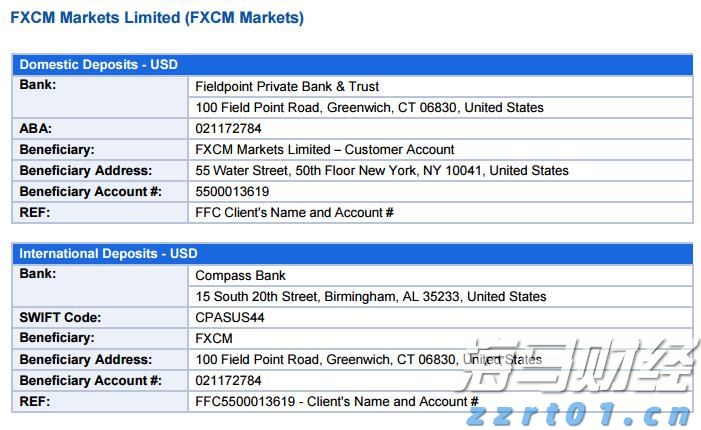Image resolution: width=701 pixels, height=430 pixels.
Task: Select the International Deposits - USD header
Action: (108, 254)
